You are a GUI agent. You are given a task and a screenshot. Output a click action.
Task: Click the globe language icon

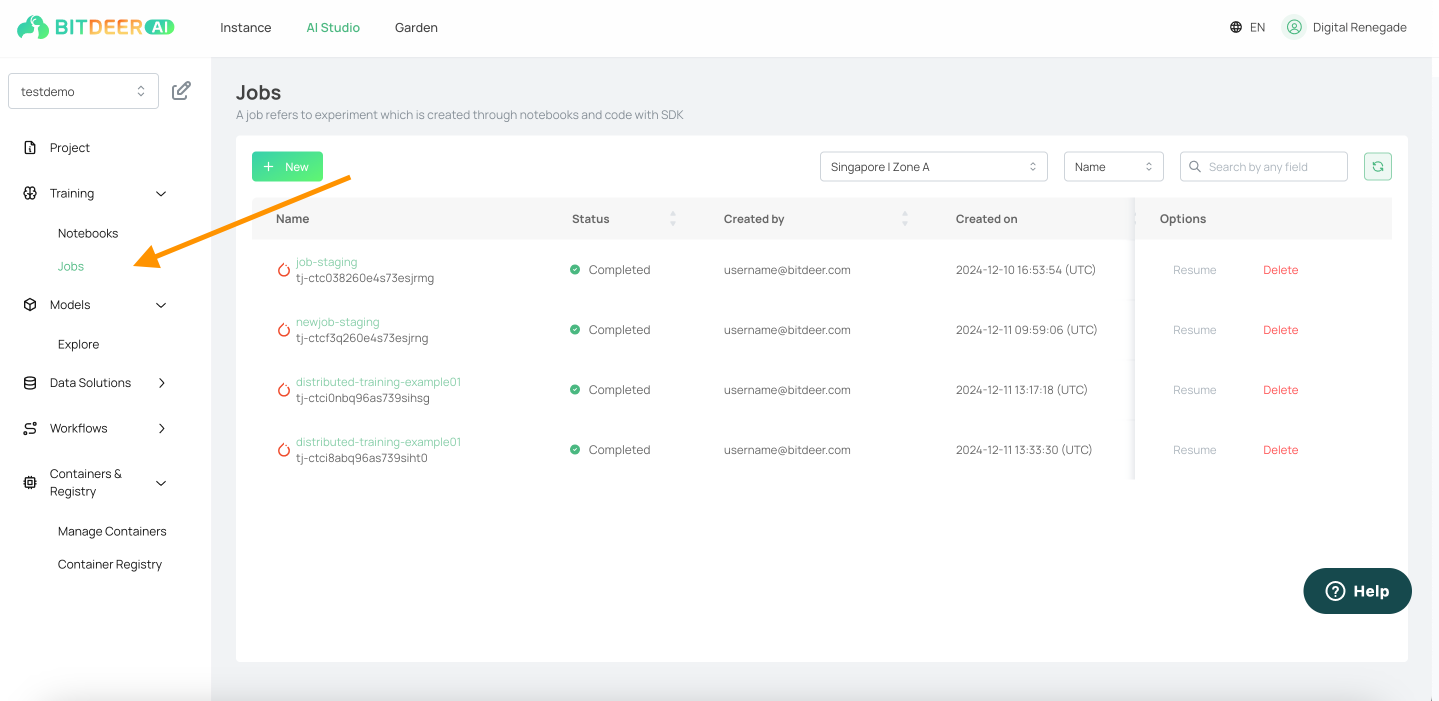click(1236, 28)
